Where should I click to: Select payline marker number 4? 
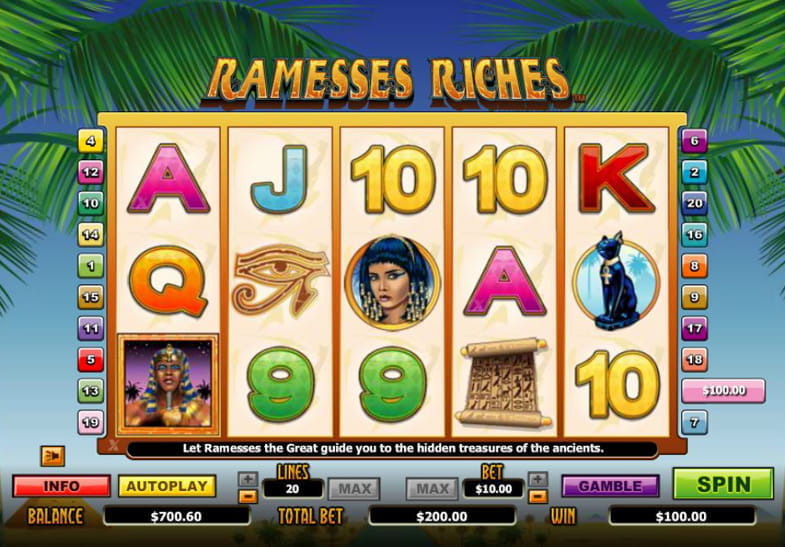pyautogui.click(x=91, y=141)
